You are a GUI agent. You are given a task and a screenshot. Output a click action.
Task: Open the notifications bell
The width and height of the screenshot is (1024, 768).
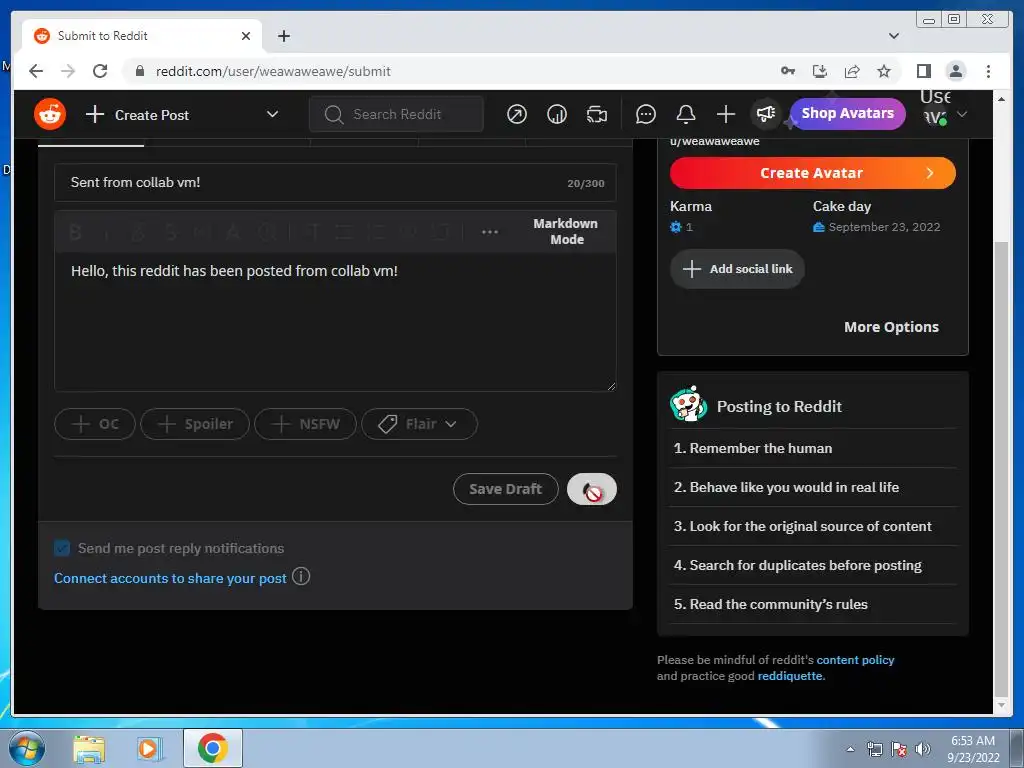685,115
